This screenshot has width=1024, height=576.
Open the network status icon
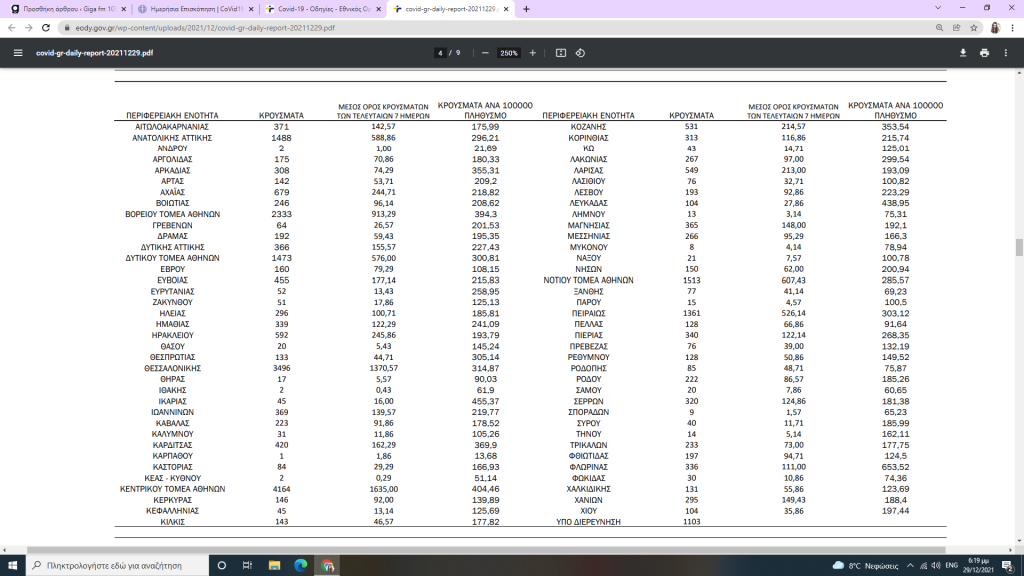(923, 566)
